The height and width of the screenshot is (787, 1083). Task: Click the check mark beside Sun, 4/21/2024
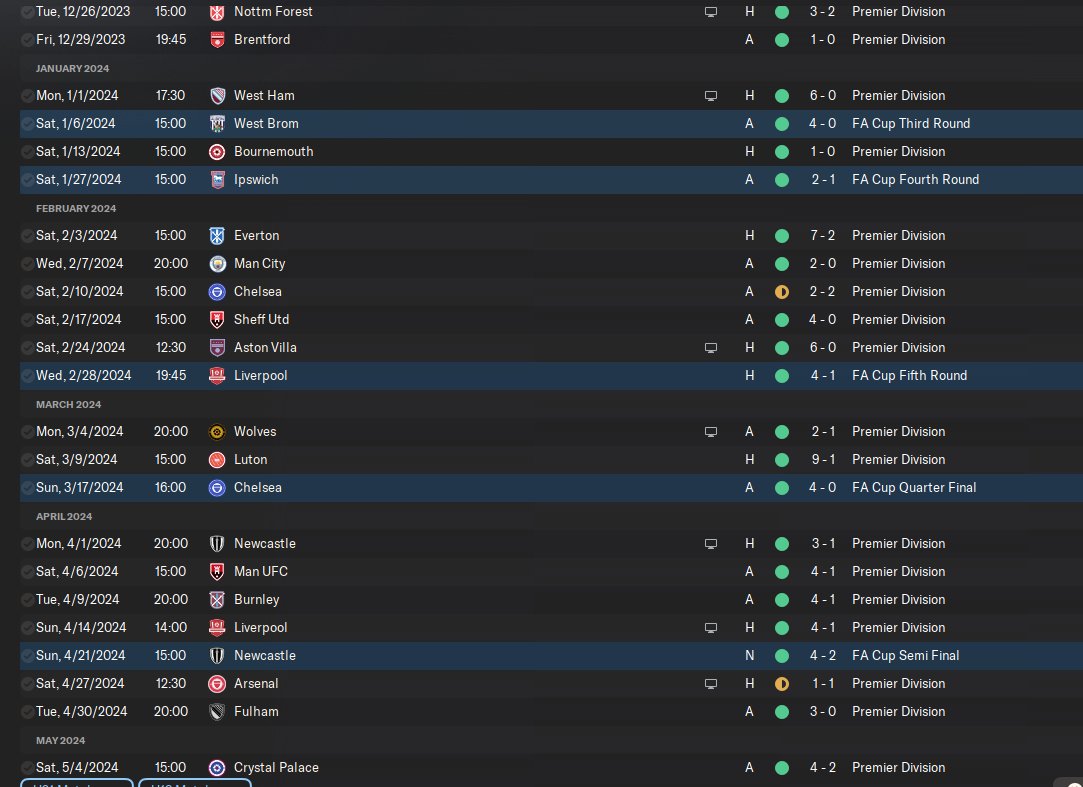[x=27, y=656]
